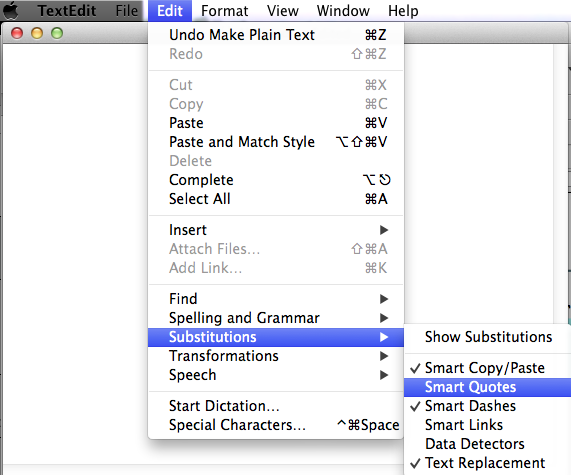Screen dimensions: 571x475
Task: Click Show Substitutions
Action: 487,337
